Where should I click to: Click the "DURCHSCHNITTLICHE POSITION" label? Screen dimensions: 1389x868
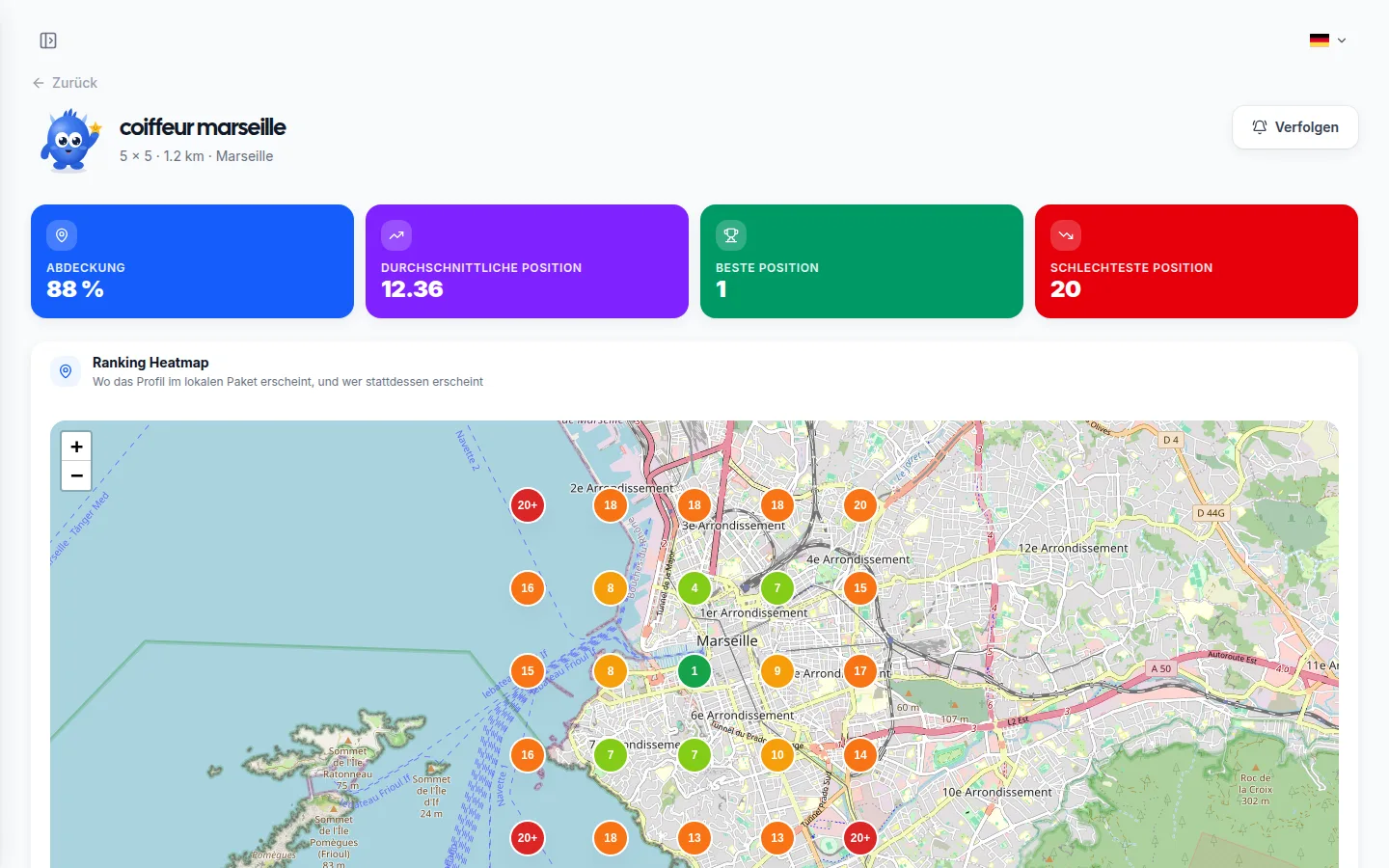pos(481,268)
